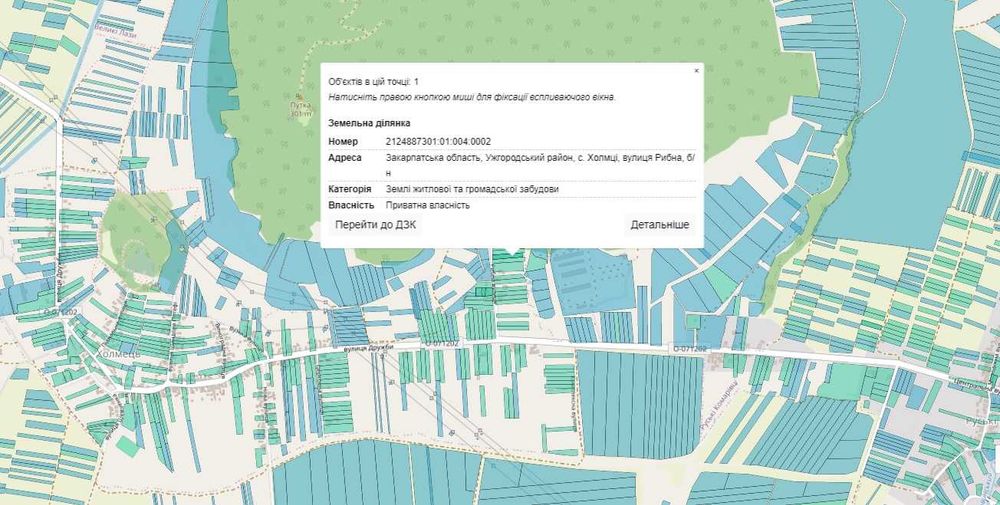The height and width of the screenshot is (505, 1000).
Task: Click the right-mouse-button pin hint in italics
Action: 472,98
